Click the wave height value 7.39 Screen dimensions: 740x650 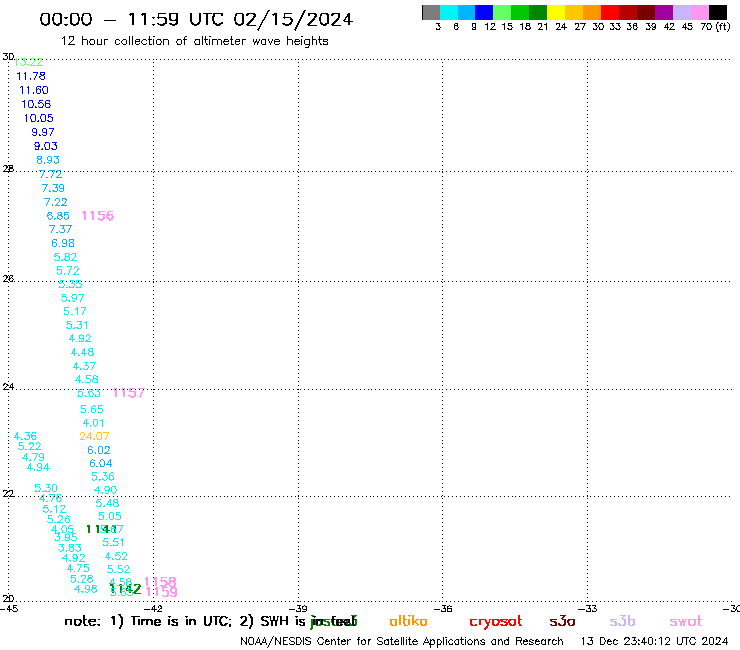(x=53, y=188)
